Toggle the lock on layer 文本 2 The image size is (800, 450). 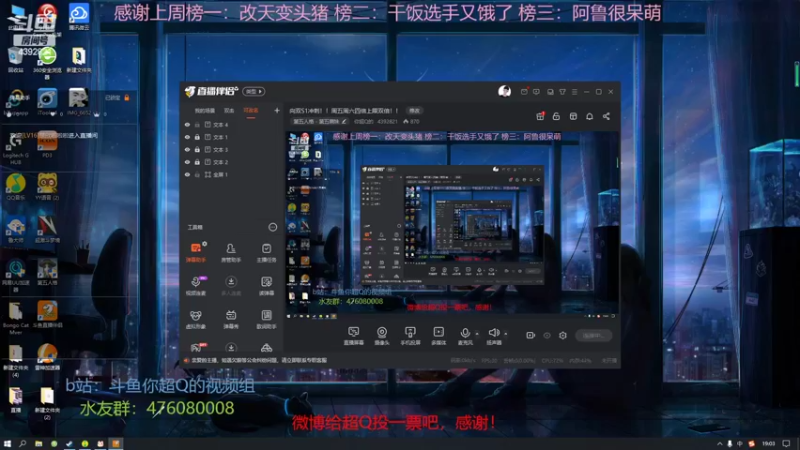(x=197, y=162)
